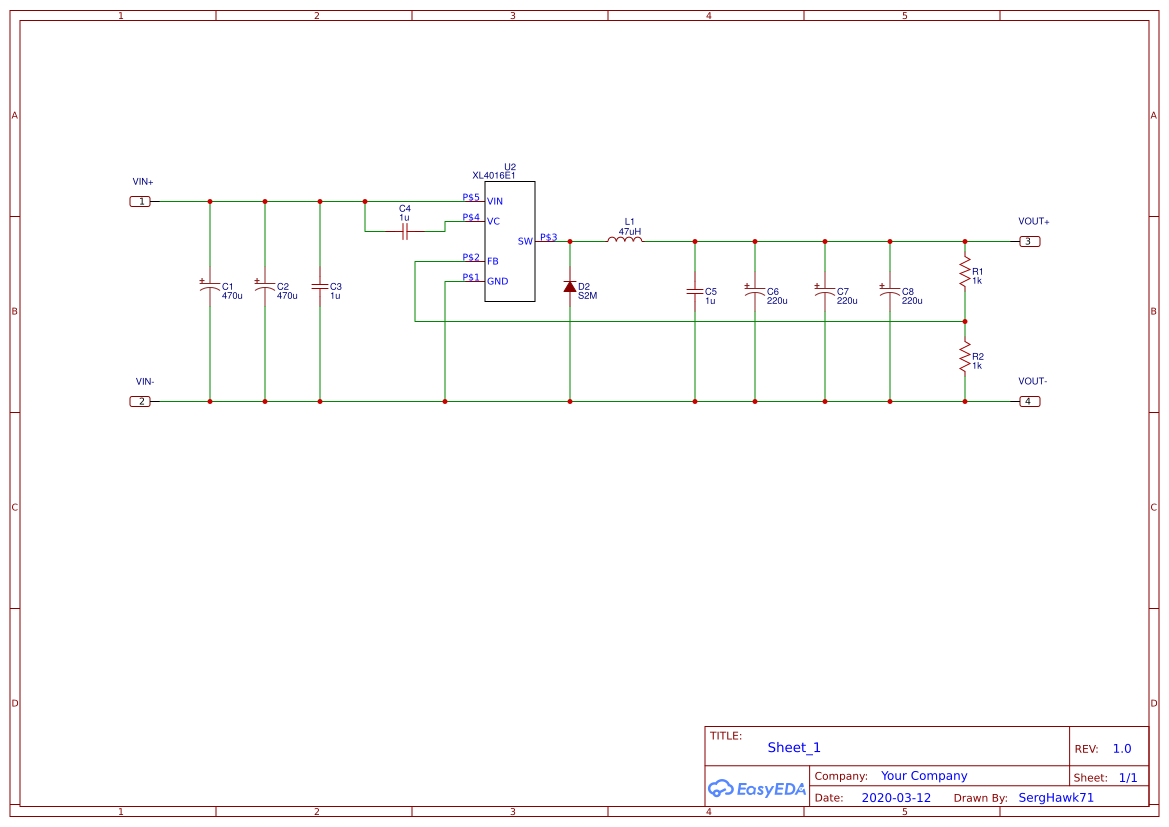
Task: Click the VIN+ port connector 1
Action: 140,201
